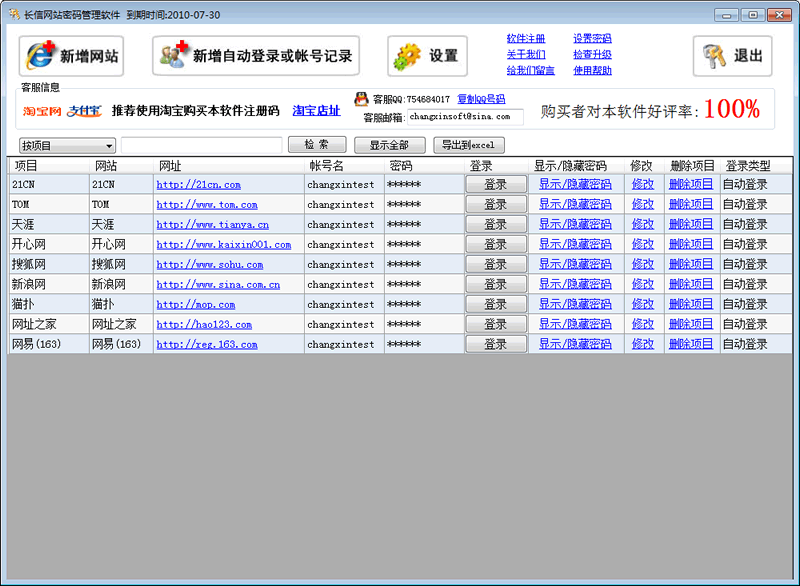Click the 淘宝网 logo
This screenshot has height=586, width=800.
coord(42,111)
